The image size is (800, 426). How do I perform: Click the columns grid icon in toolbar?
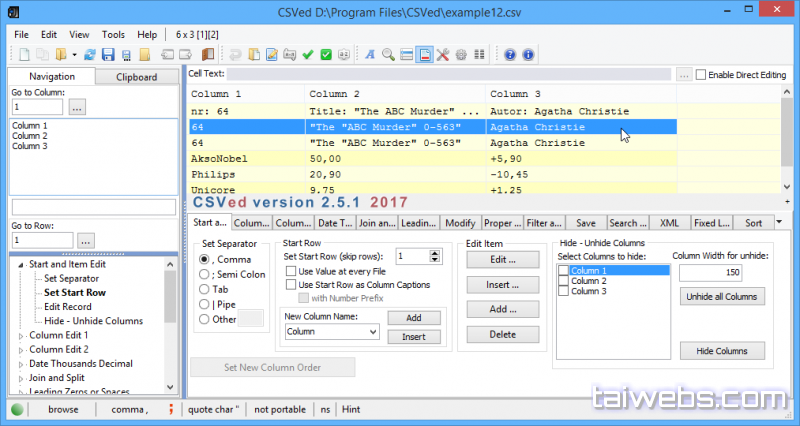coord(479,55)
